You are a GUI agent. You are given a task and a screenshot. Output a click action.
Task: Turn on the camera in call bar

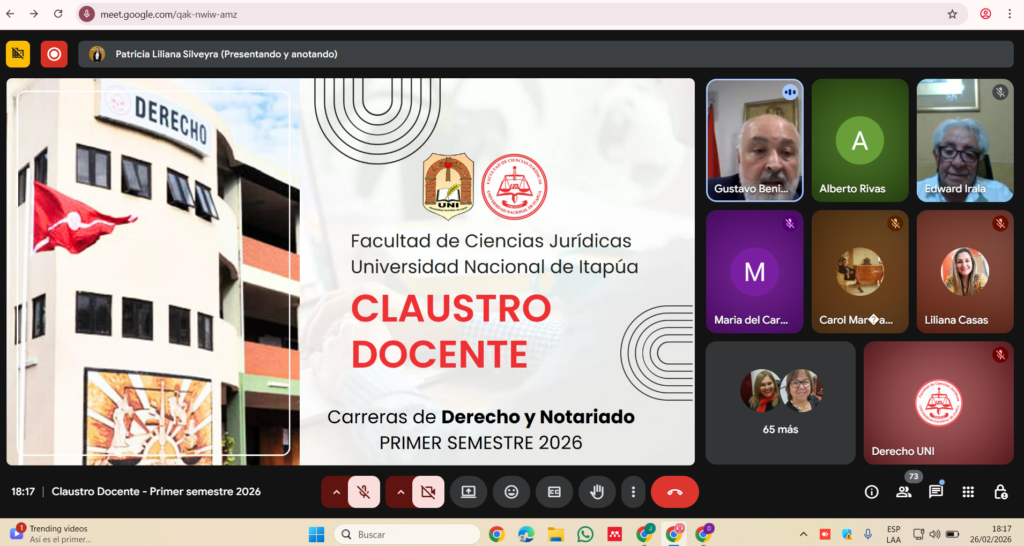[428, 492]
